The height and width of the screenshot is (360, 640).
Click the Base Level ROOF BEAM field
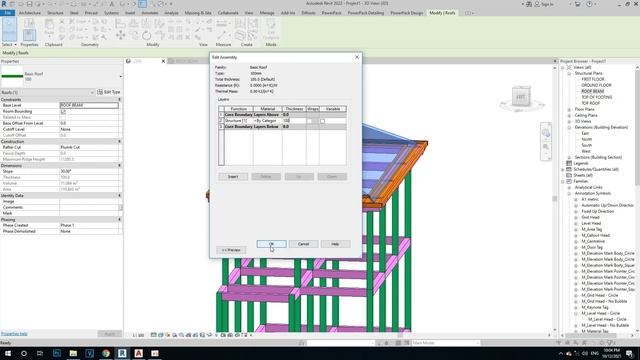tap(89, 105)
